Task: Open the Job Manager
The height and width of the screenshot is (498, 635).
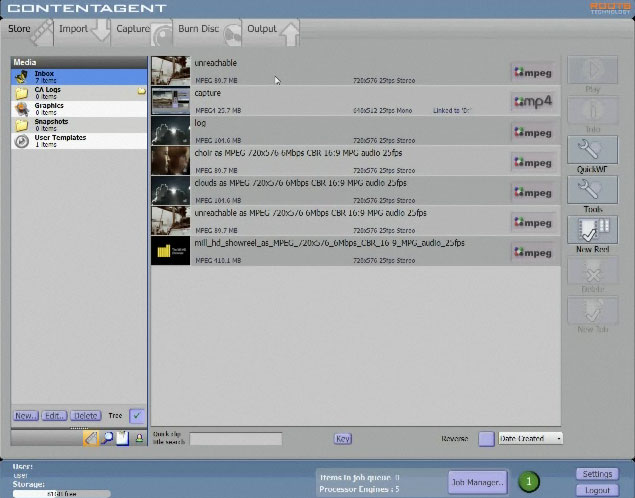Action: point(477,482)
